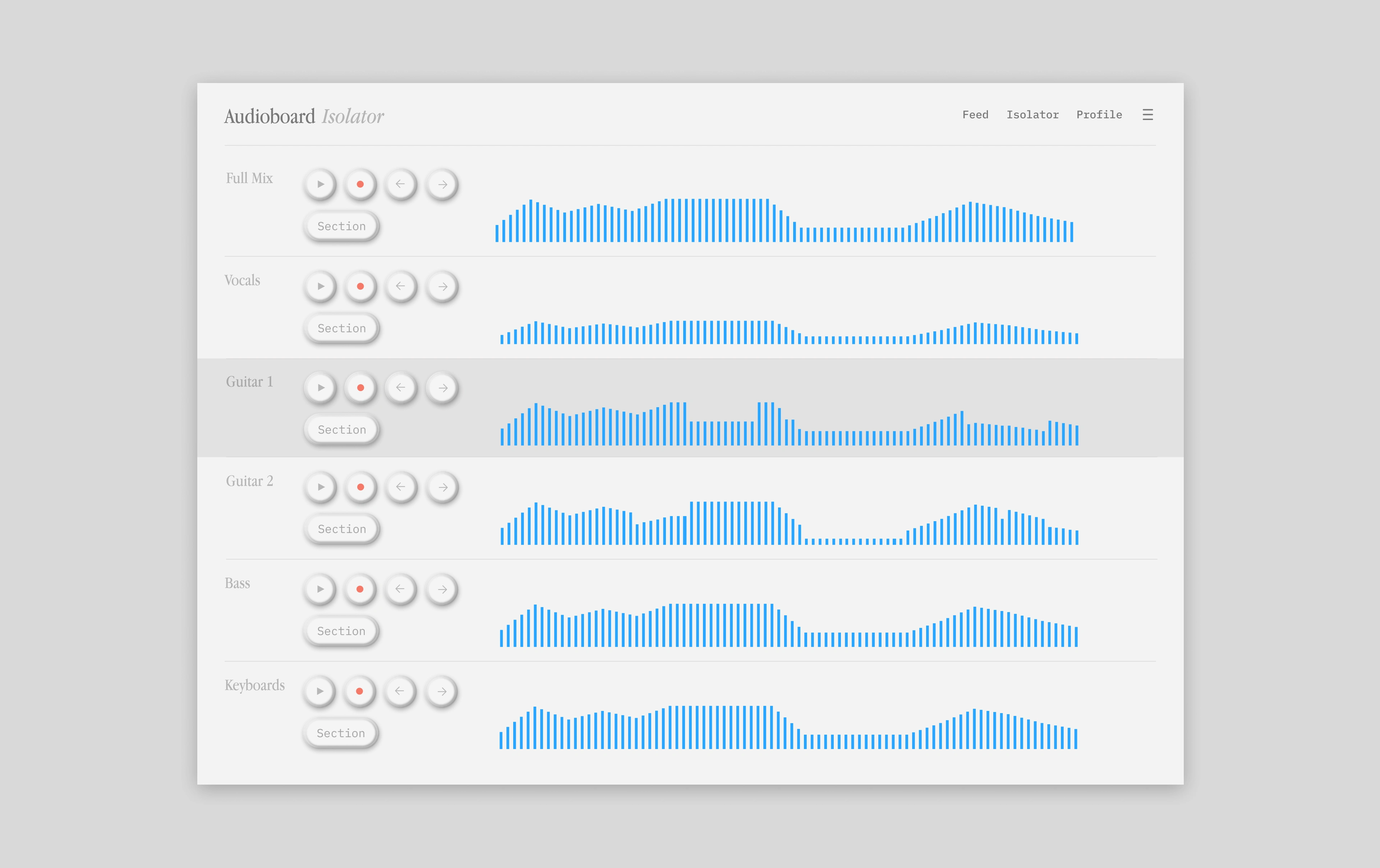Select the Bass track label
The image size is (1380, 868).
(237, 583)
